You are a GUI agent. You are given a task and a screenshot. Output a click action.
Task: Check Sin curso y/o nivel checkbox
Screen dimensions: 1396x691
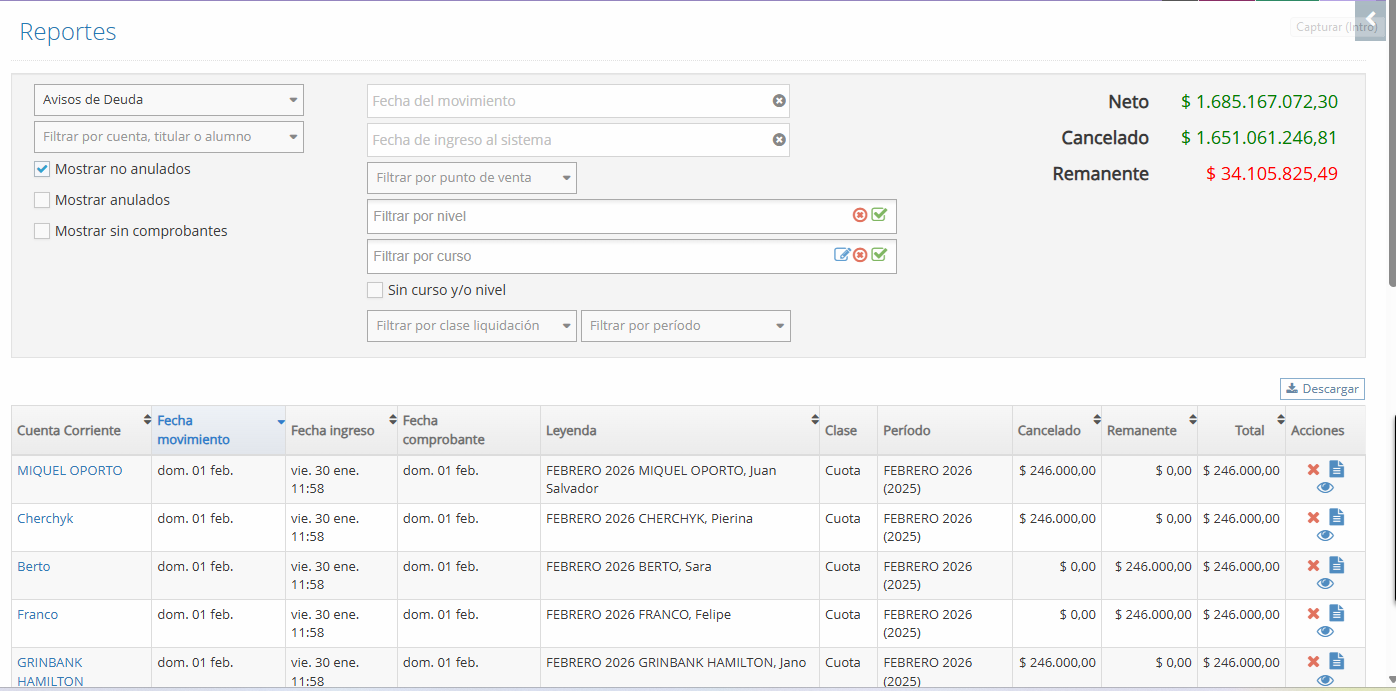[375, 291]
